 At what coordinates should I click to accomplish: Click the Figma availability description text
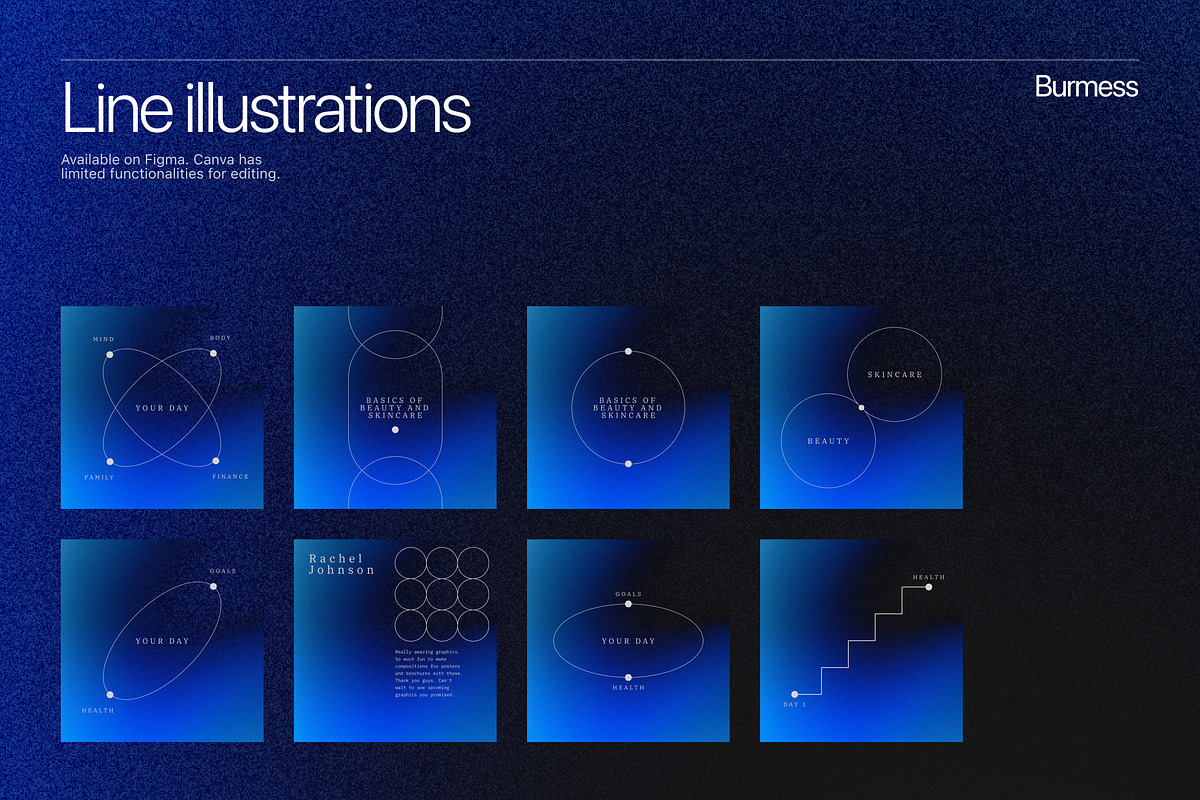point(170,167)
